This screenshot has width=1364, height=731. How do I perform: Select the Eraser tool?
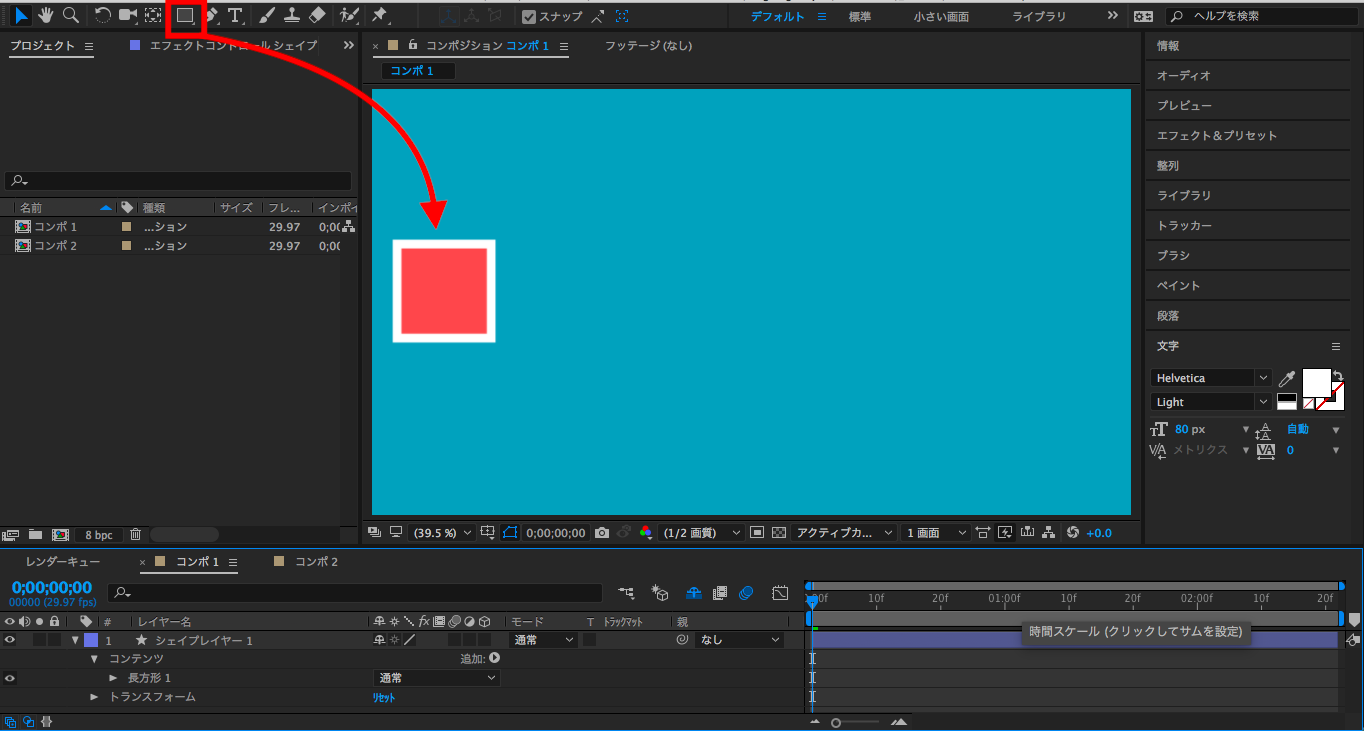point(317,15)
